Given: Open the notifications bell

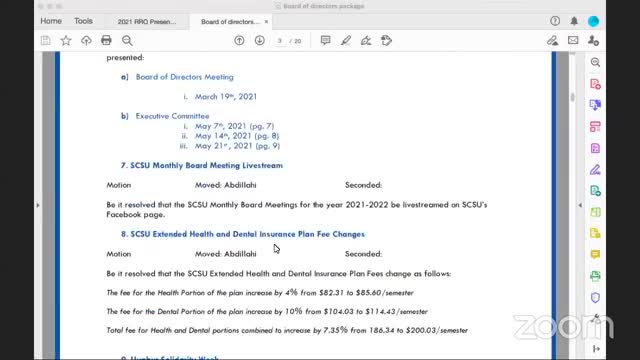Looking at the screenshot, I should click(x=574, y=21).
